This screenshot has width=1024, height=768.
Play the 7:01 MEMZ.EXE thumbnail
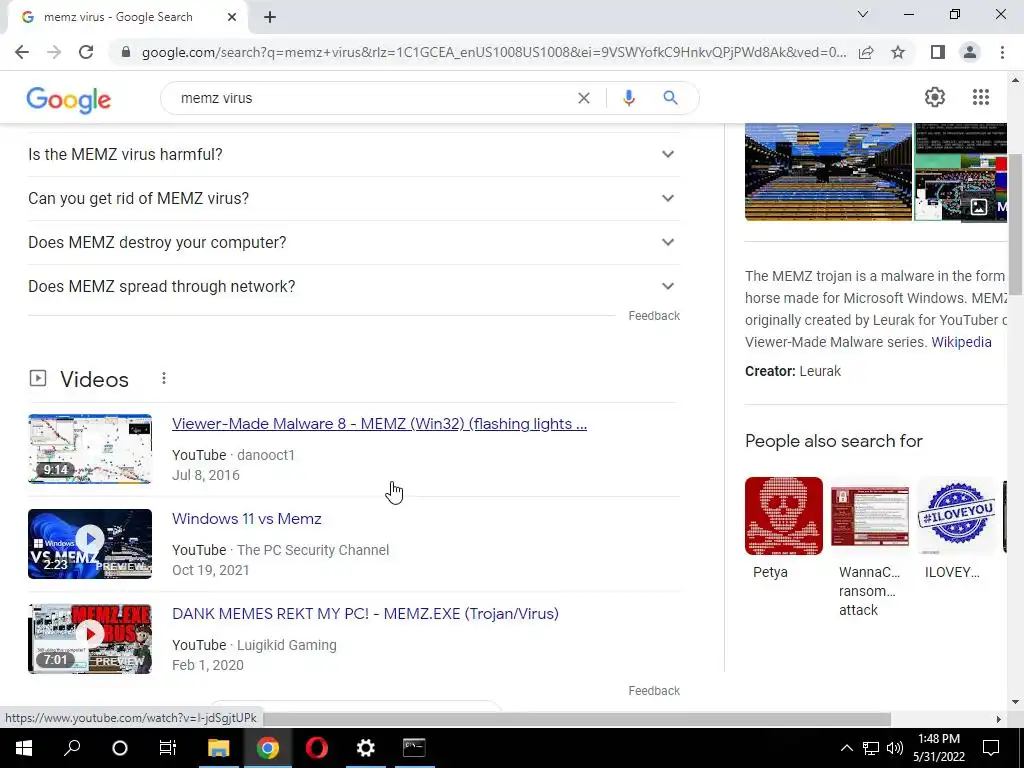click(90, 639)
